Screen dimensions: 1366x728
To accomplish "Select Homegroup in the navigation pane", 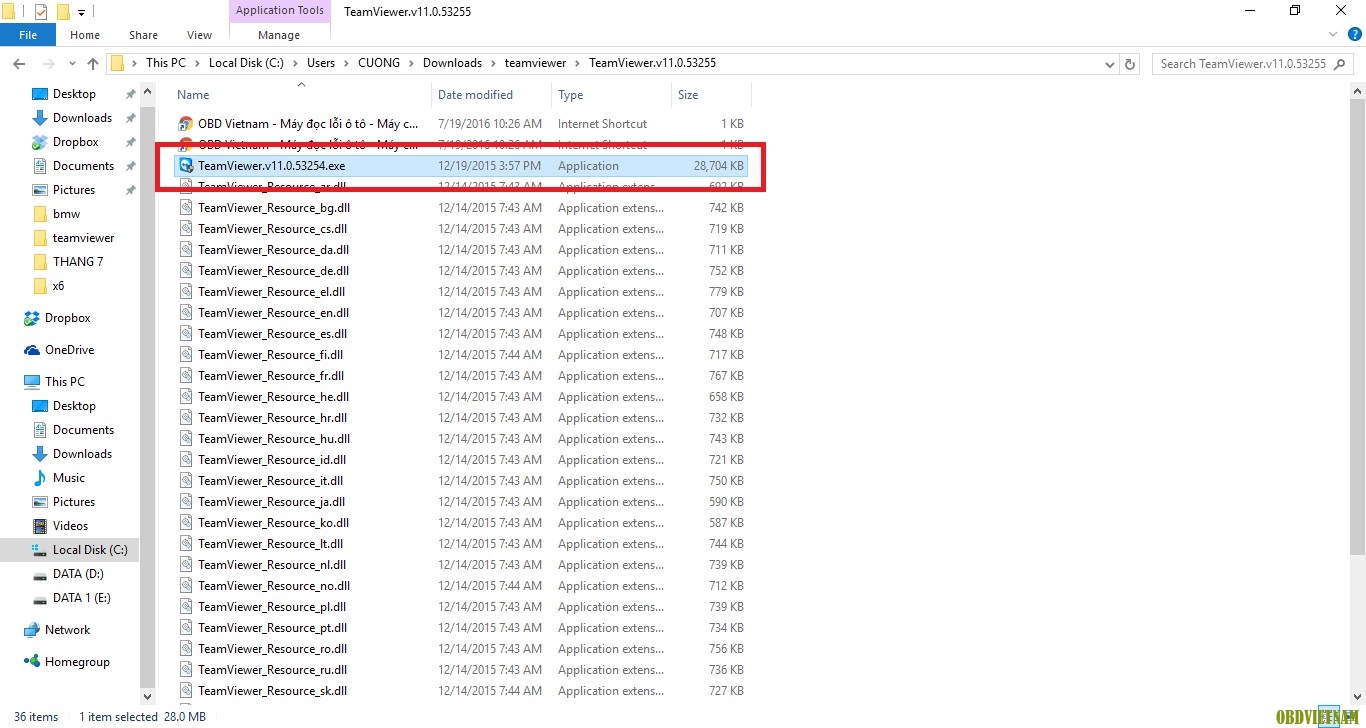I will 77,662.
